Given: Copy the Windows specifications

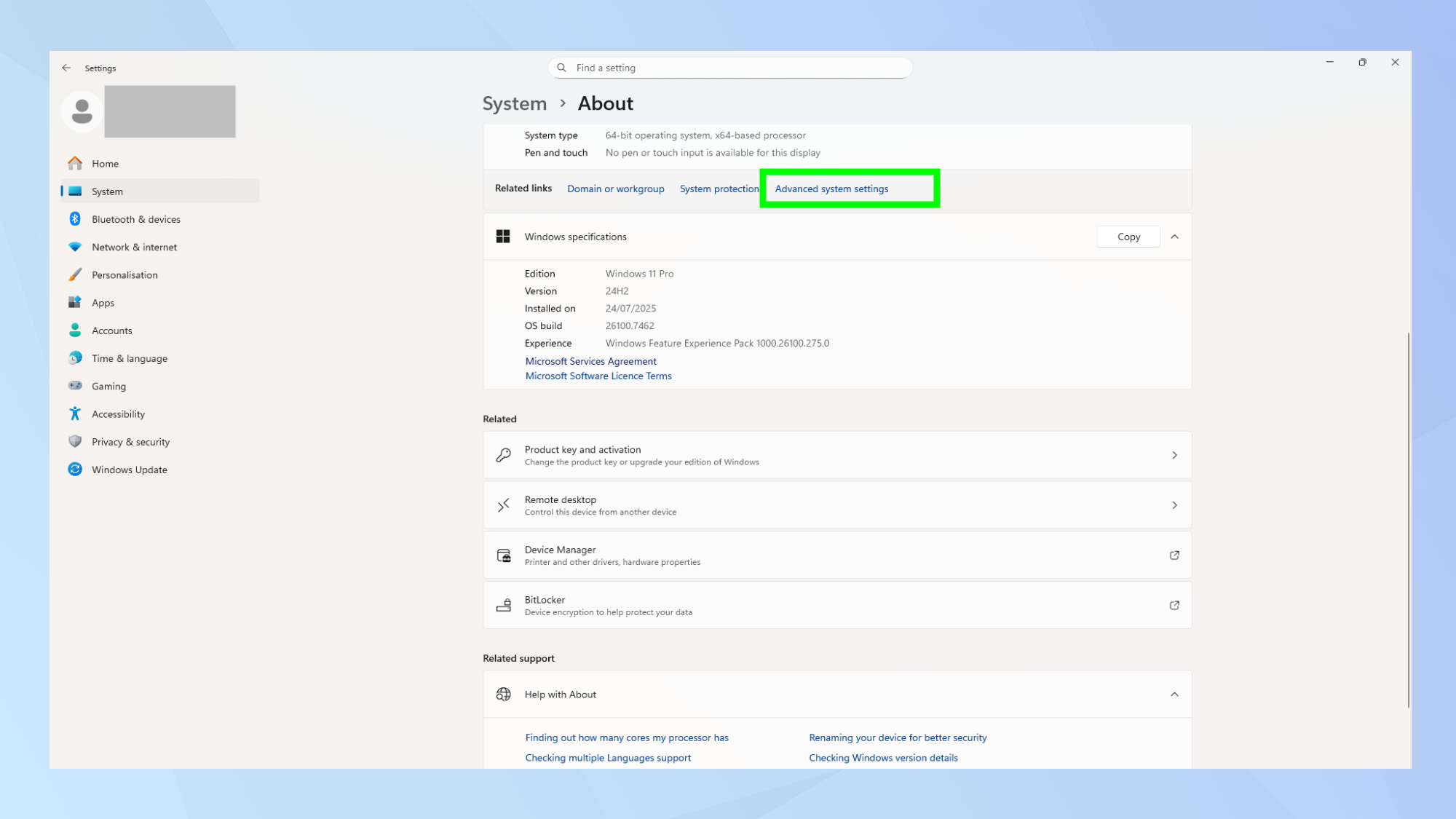Looking at the screenshot, I should coord(1128,237).
